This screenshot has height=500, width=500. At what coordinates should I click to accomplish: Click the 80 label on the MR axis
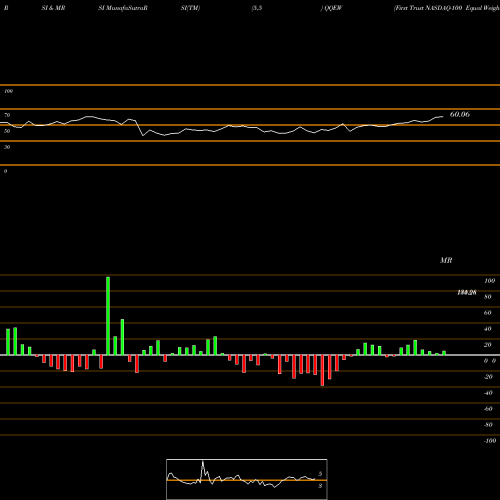[488, 297]
